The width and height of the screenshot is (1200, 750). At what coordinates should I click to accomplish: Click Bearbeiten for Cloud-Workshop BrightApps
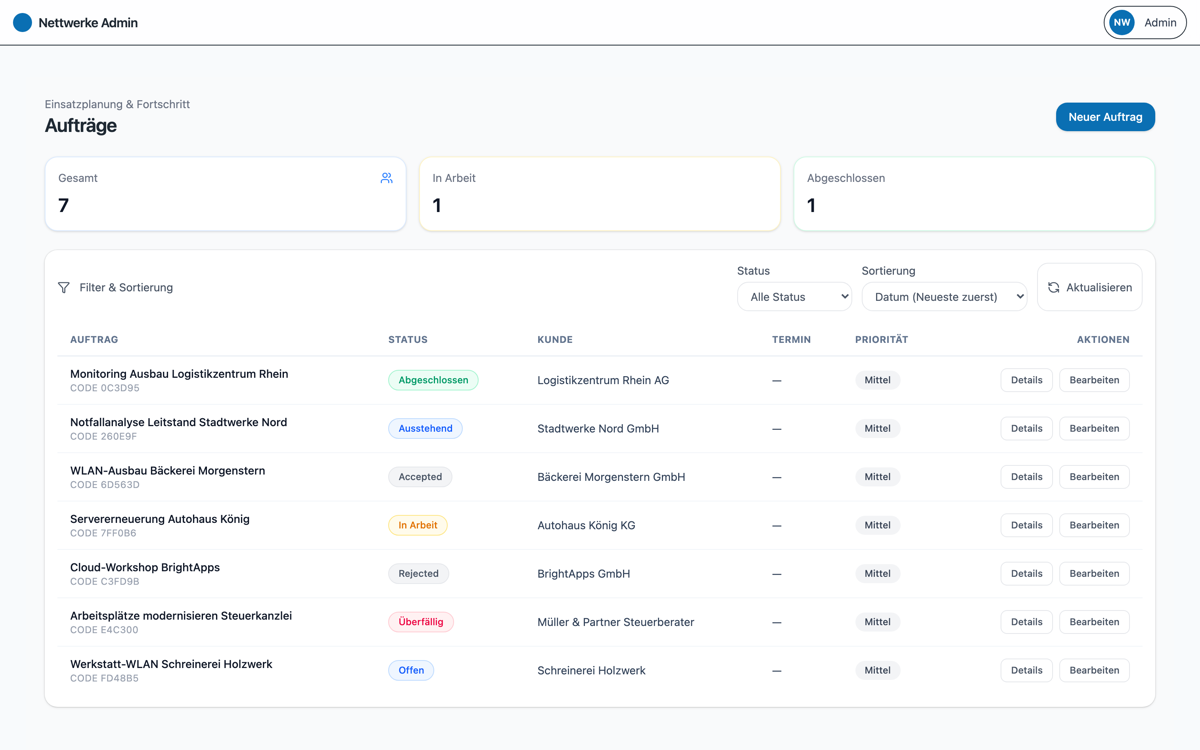click(1094, 573)
